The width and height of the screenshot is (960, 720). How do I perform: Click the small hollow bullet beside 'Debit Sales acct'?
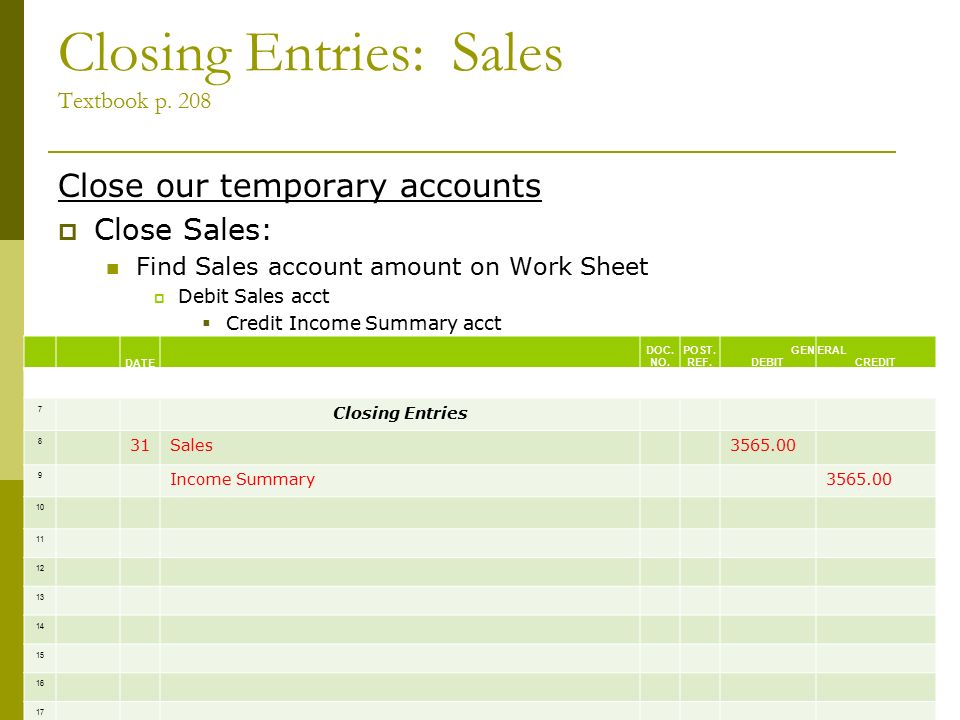click(x=159, y=299)
